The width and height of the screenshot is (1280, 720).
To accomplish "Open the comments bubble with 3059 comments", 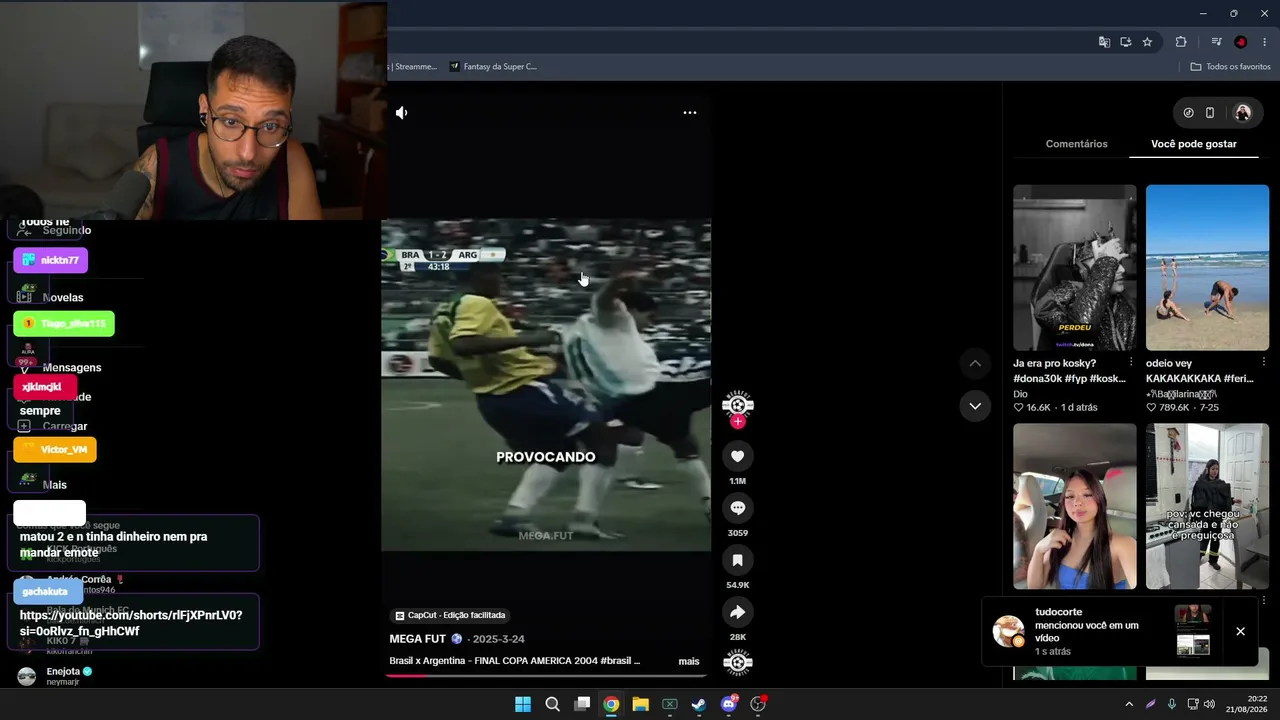I will pyautogui.click(x=738, y=508).
